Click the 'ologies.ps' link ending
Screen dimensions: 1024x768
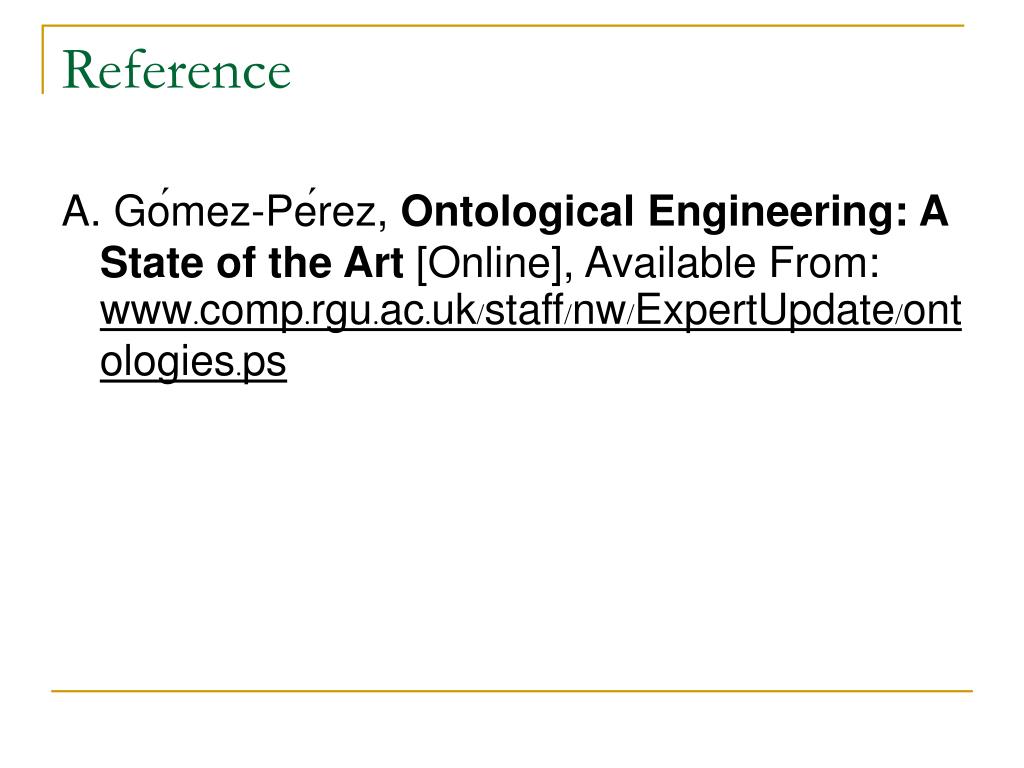coord(193,361)
